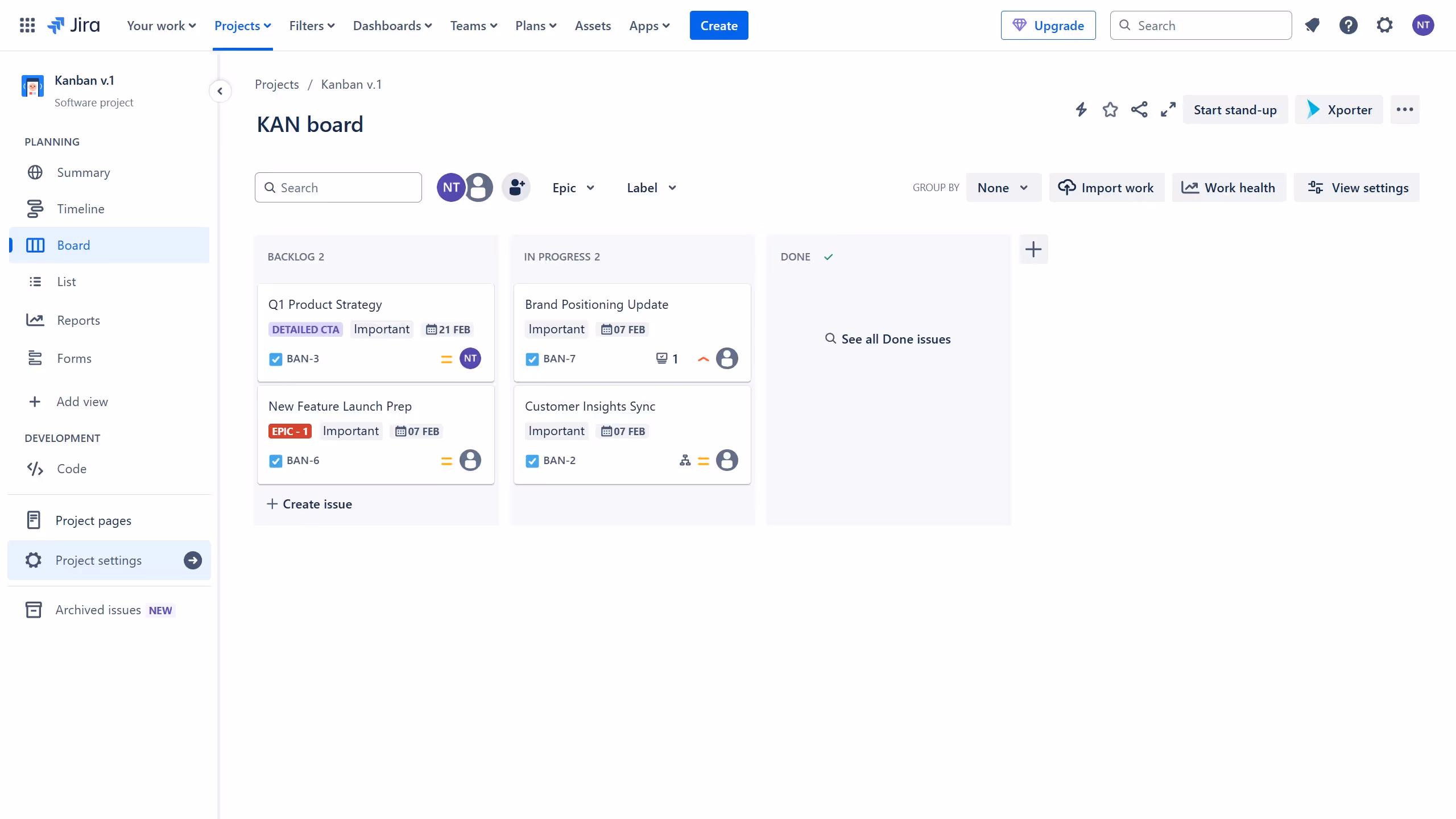
Task: Star the KAN board
Action: pyautogui.click(x=1110, y=109)
